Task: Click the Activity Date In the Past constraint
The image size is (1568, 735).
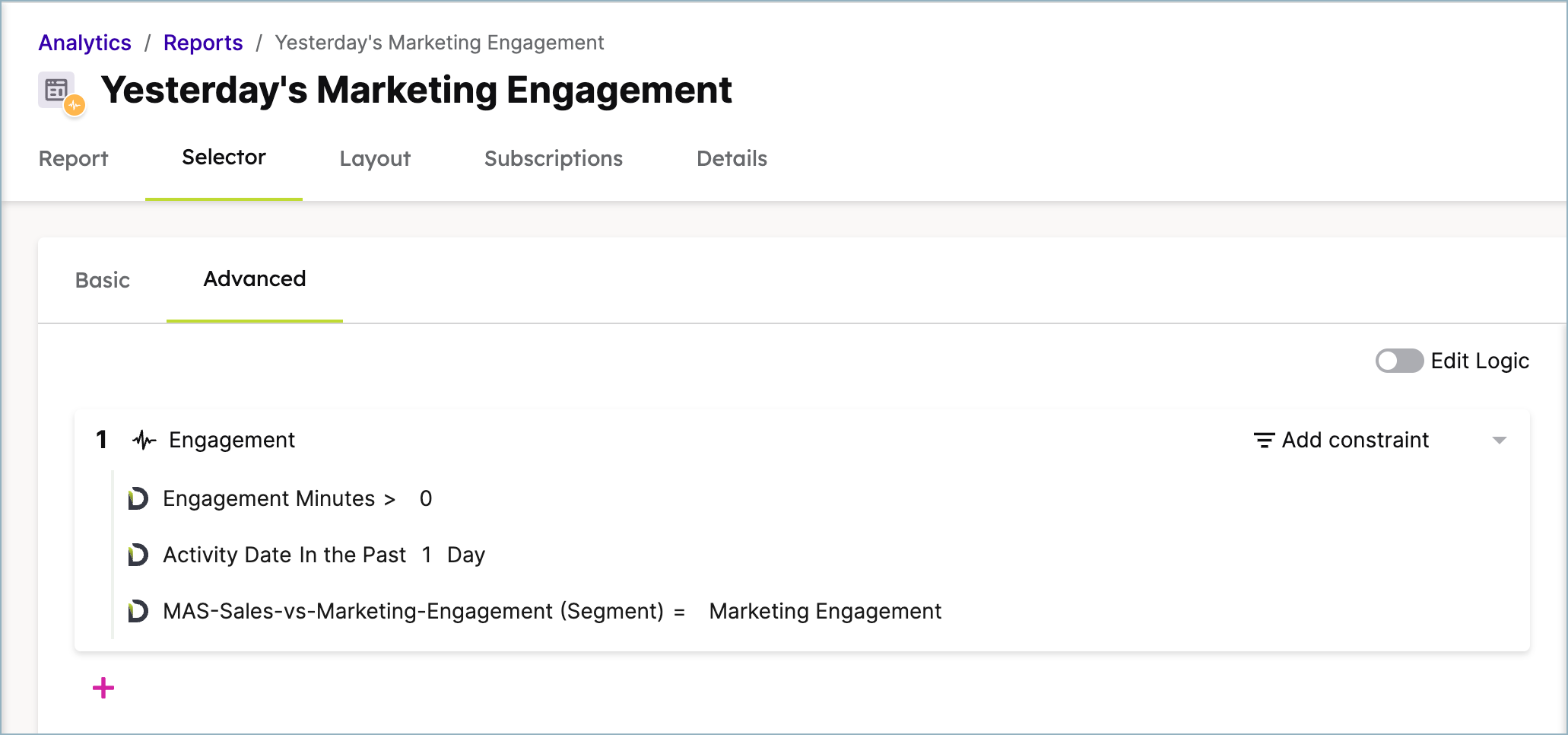Action: [x=284, y=555]
